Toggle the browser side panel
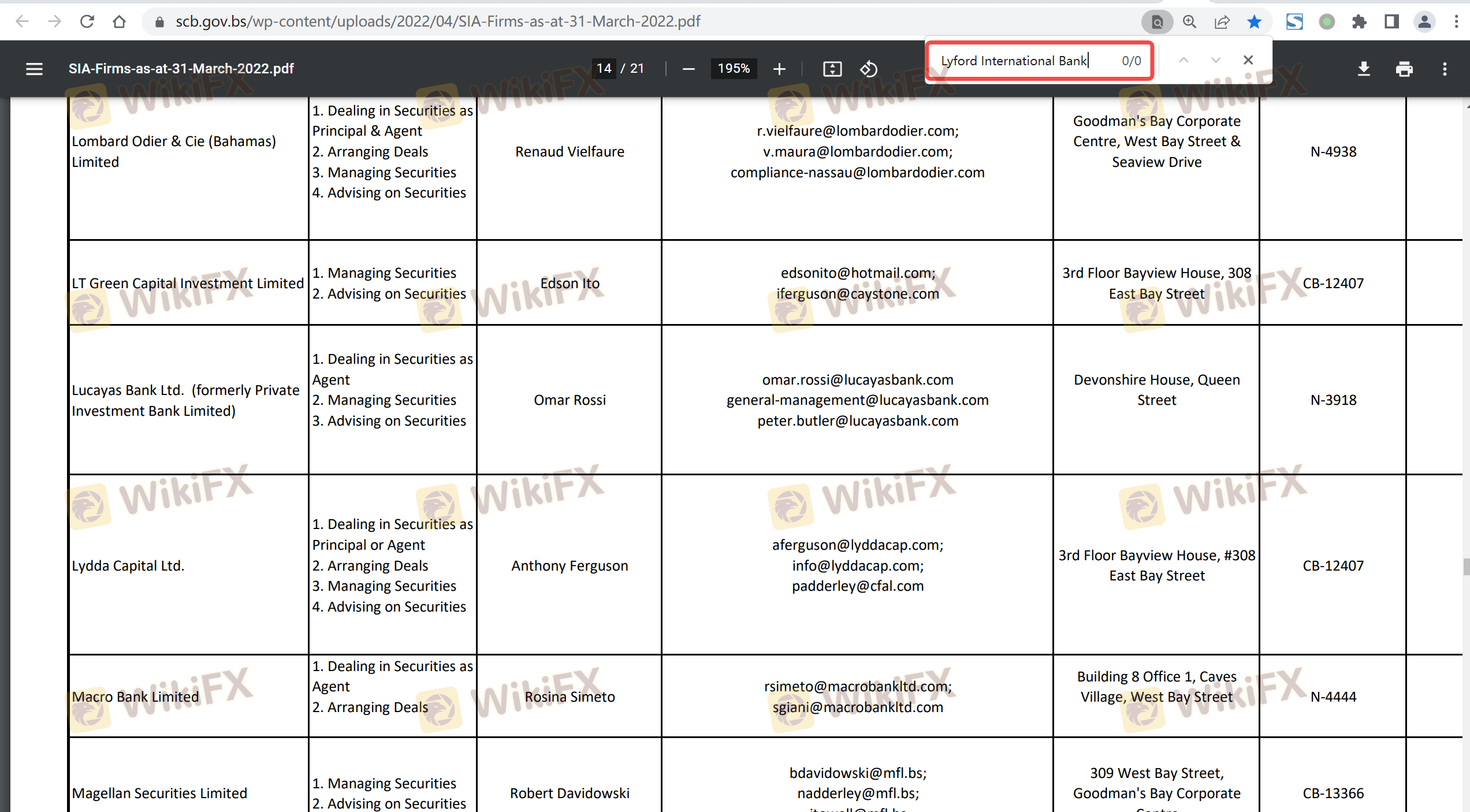Image resolution: width=1470 pixels, height=812 pixels. [1391, 21]
